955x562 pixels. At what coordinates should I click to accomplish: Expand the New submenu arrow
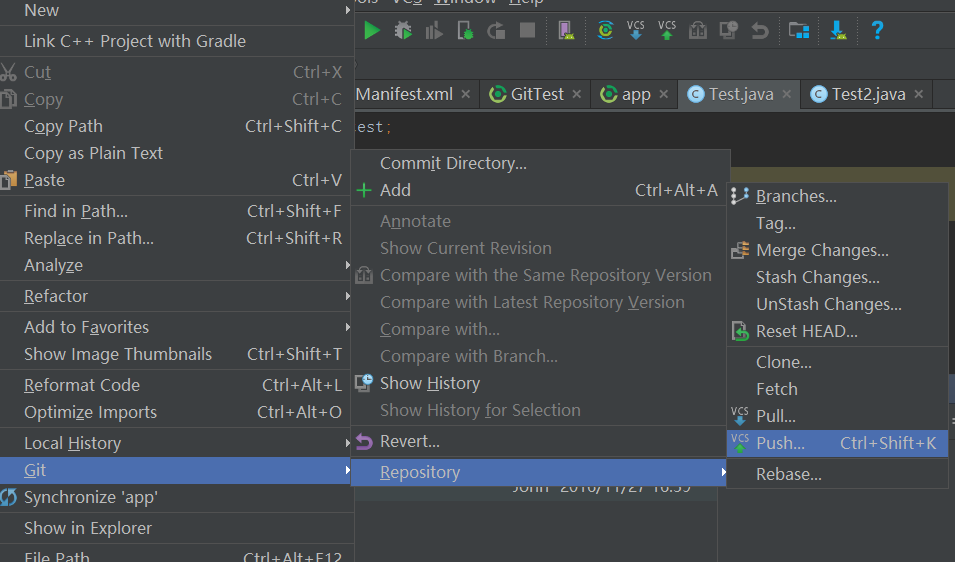[x=347, y=10]
